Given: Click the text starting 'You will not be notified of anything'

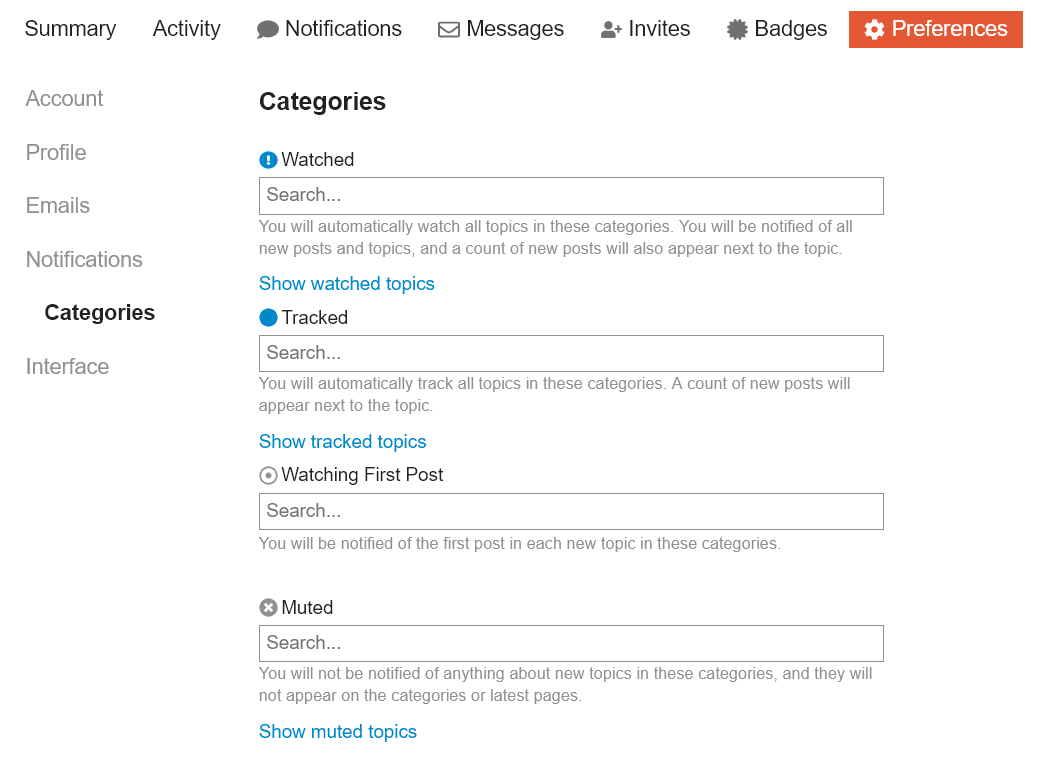Looking at the screenshot, I should [x=565, y=684].
